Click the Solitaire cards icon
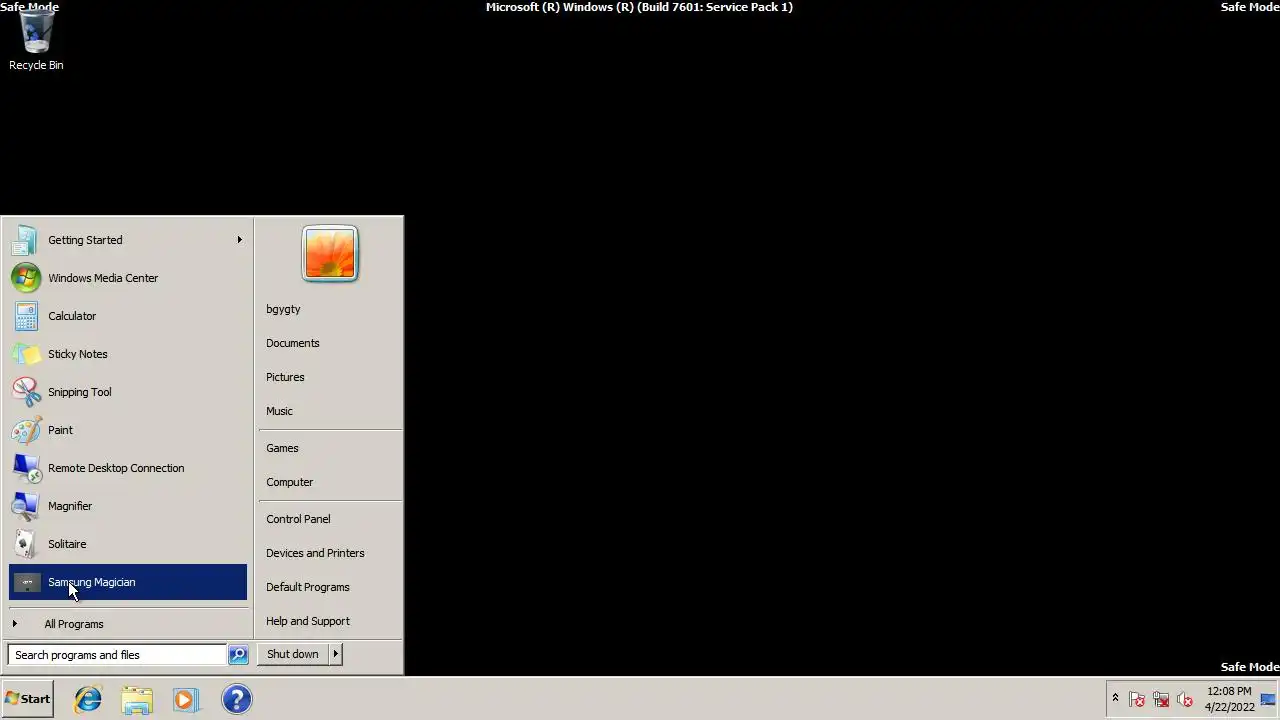The image size is (1280, 720). pyautogui.click(x=26, y=544)
